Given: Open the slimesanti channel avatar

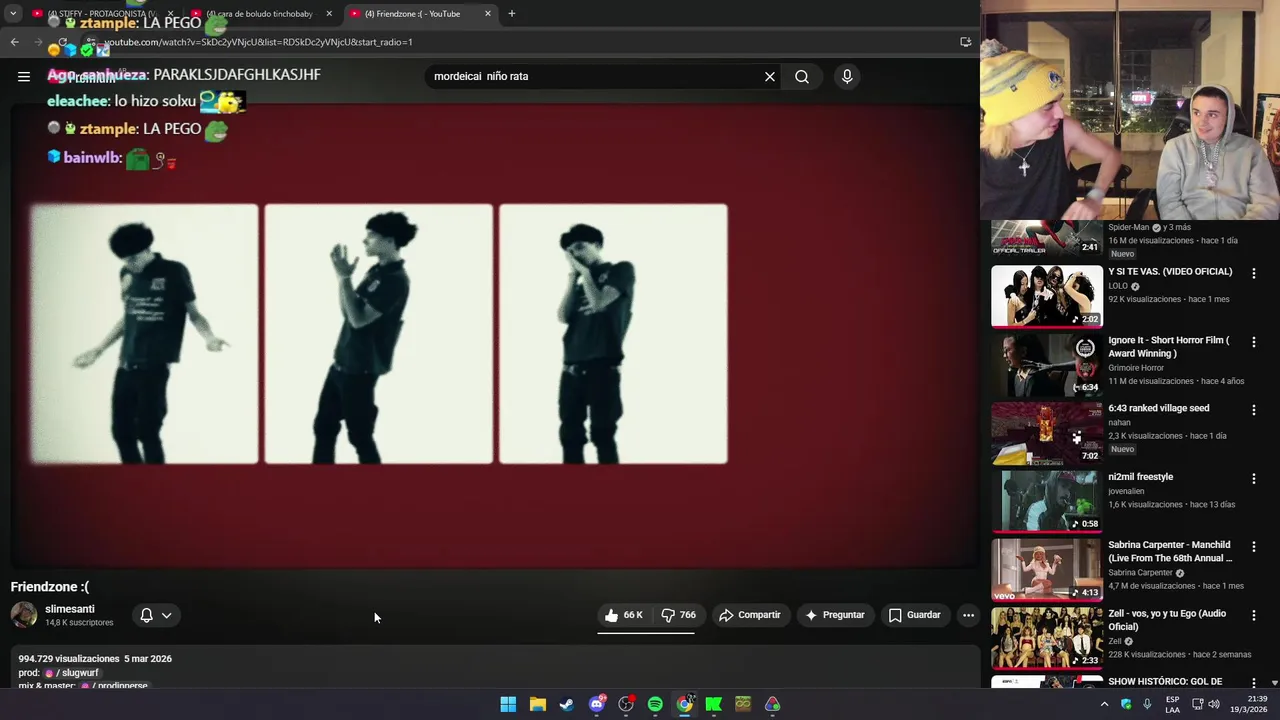Looking at the screenshot, I should (24, 615).
